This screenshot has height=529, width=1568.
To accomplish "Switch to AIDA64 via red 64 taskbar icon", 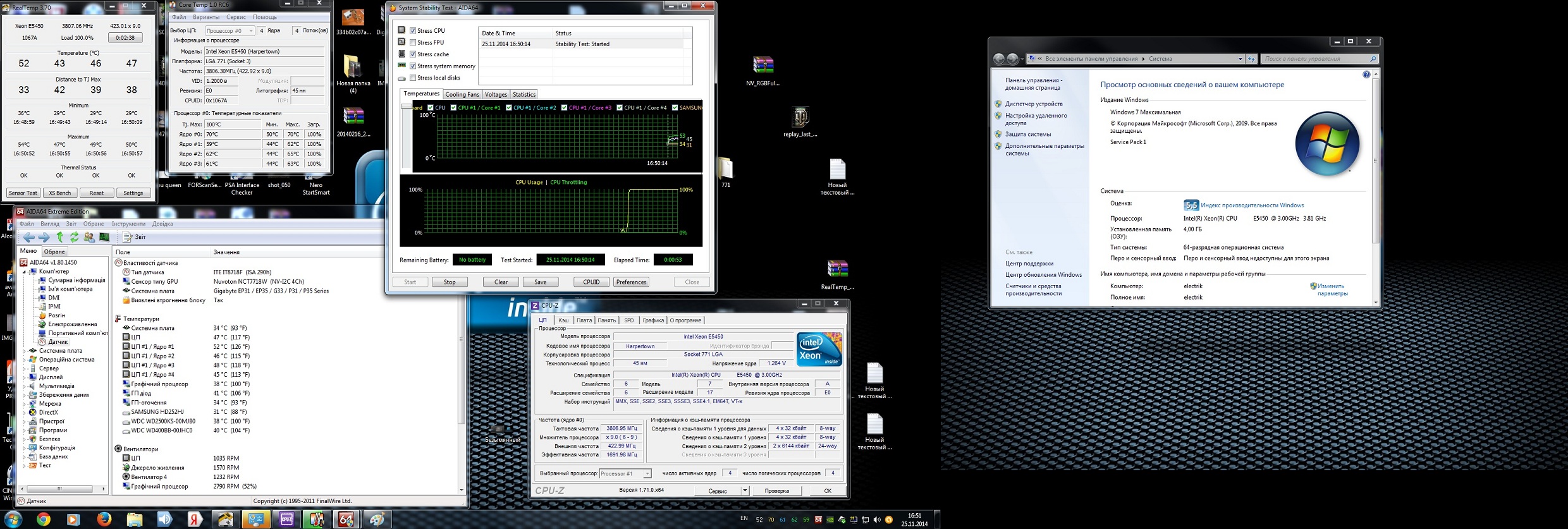I will [x=346, y=520].
